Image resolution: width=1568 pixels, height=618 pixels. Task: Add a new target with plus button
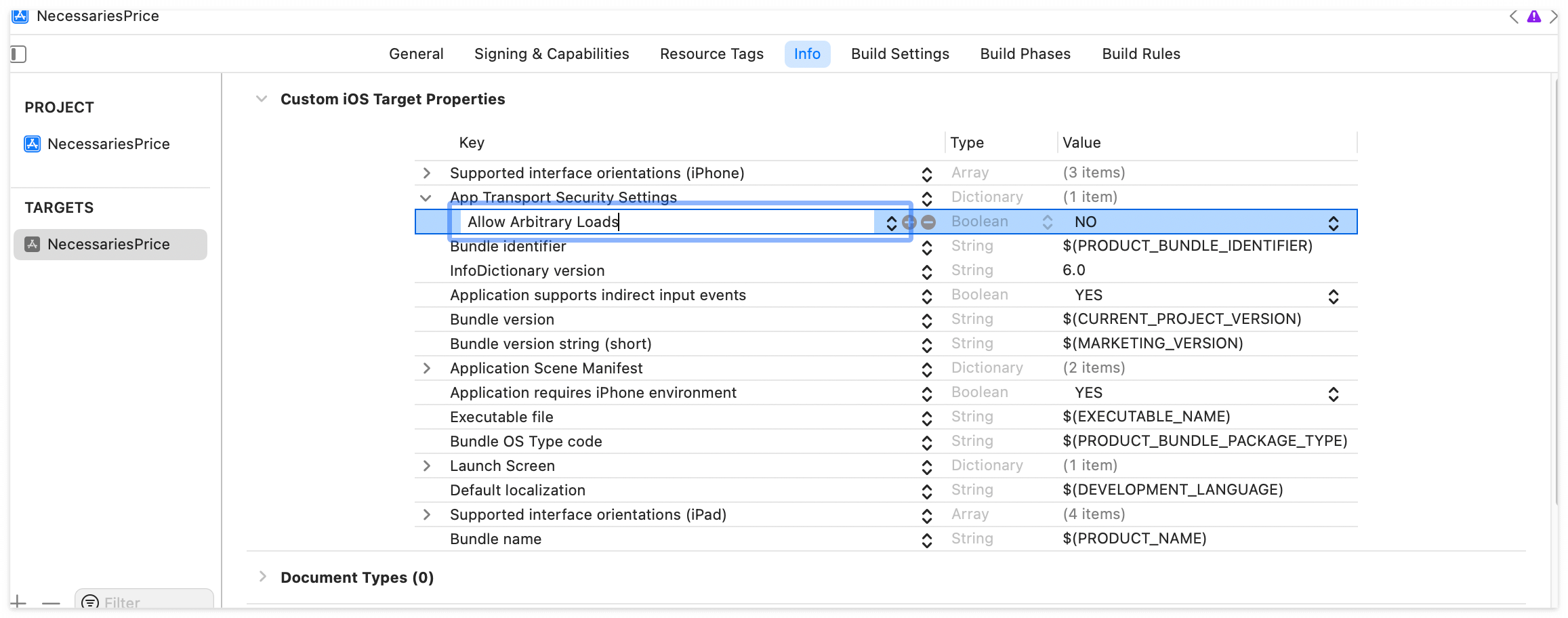(18, 602)
